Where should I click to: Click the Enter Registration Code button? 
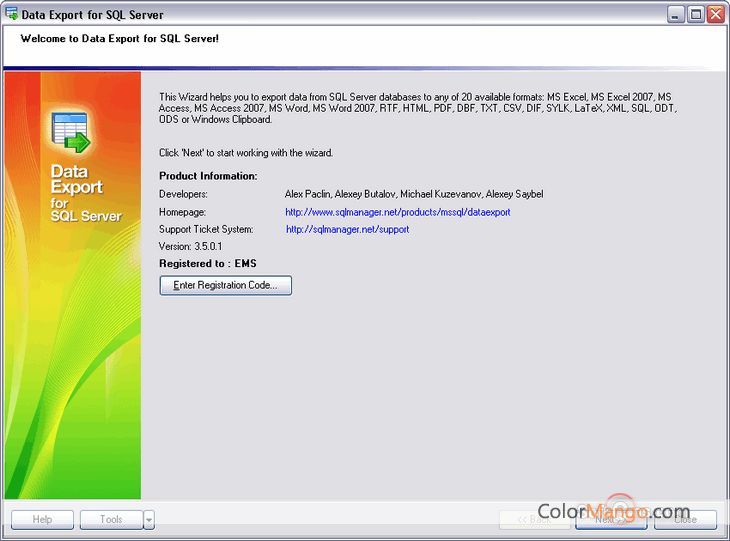[x=225, y=285]
